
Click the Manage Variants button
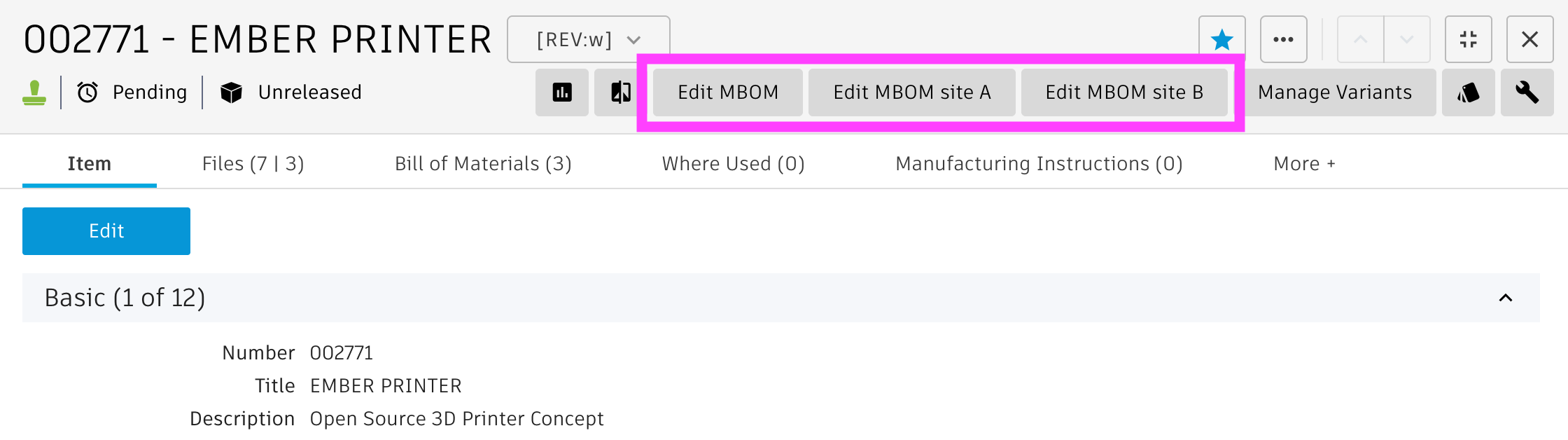coord(1335,92)
